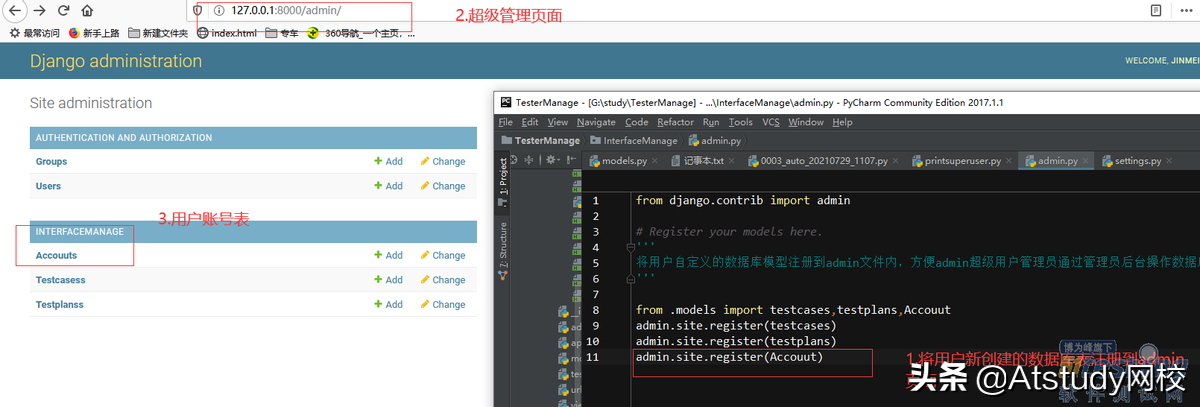Change Testplanss entries
Viewport: 1200px width, 407px height.
point(443,304)
